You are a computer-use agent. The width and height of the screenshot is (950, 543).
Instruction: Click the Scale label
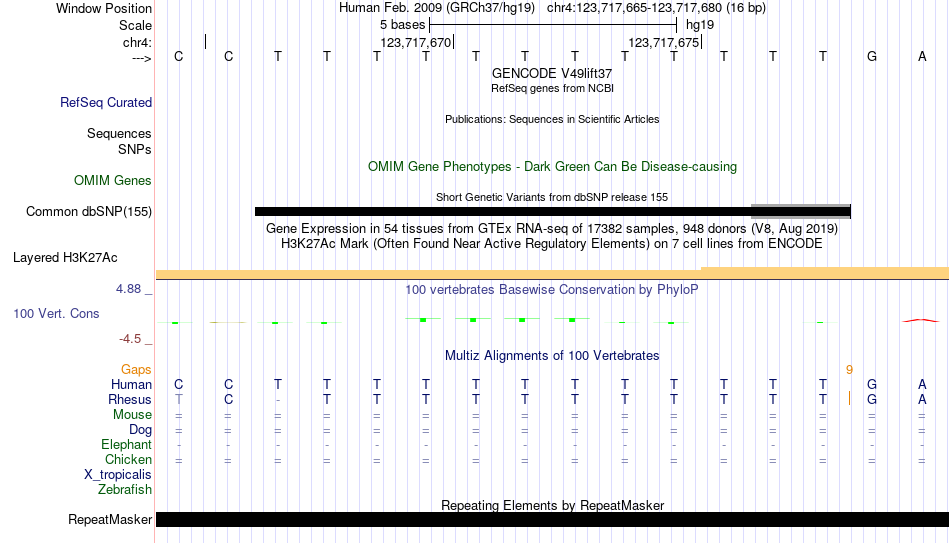point(135,25)
